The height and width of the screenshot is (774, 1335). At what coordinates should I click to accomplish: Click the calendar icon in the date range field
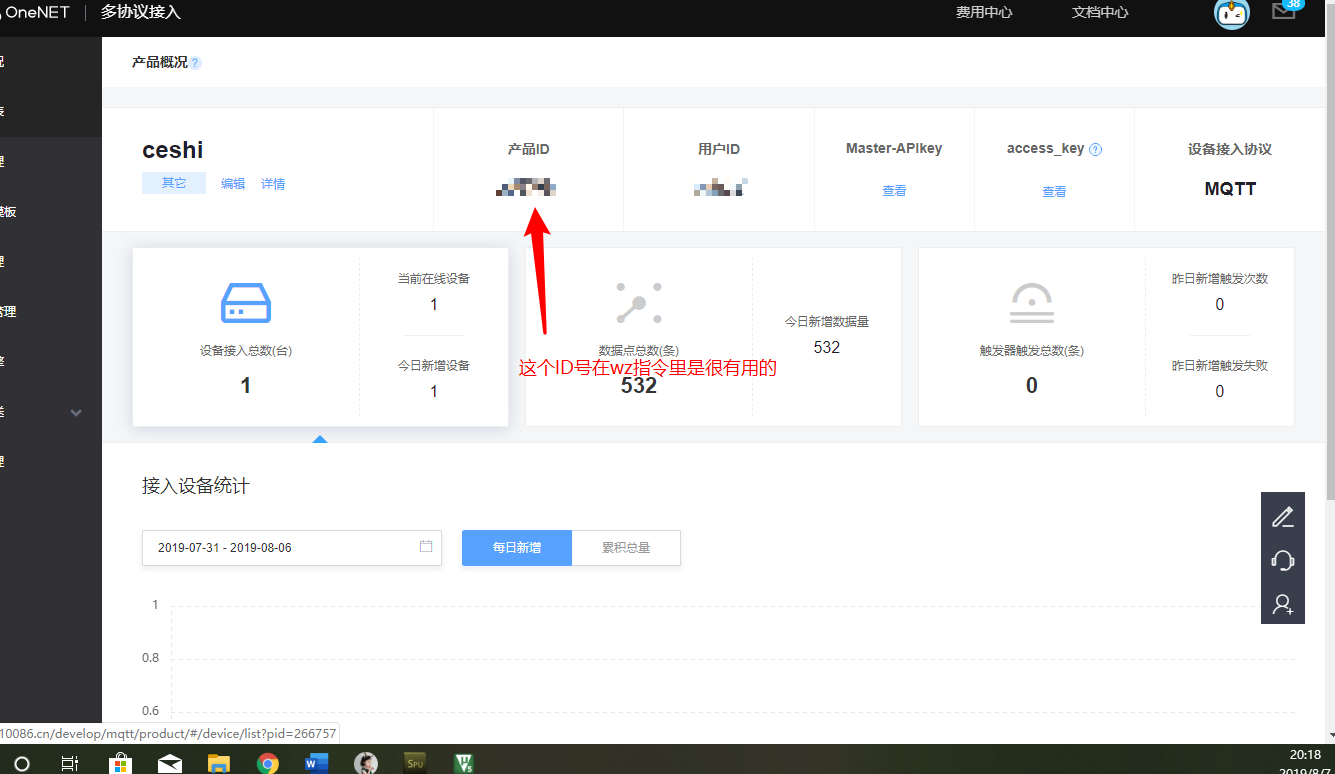(425, 547)
